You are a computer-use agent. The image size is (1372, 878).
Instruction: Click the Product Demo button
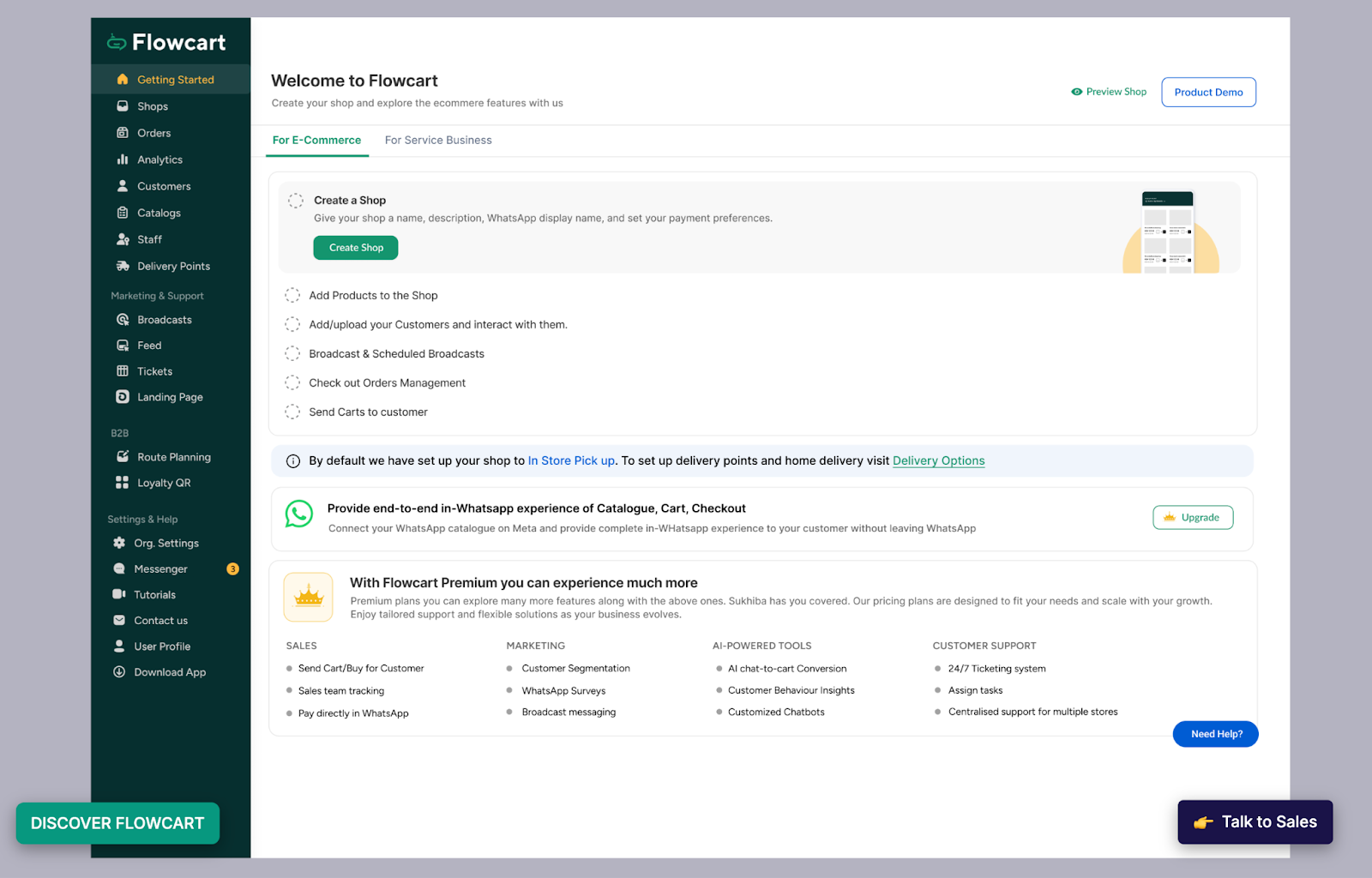(x=1208, y=93)
